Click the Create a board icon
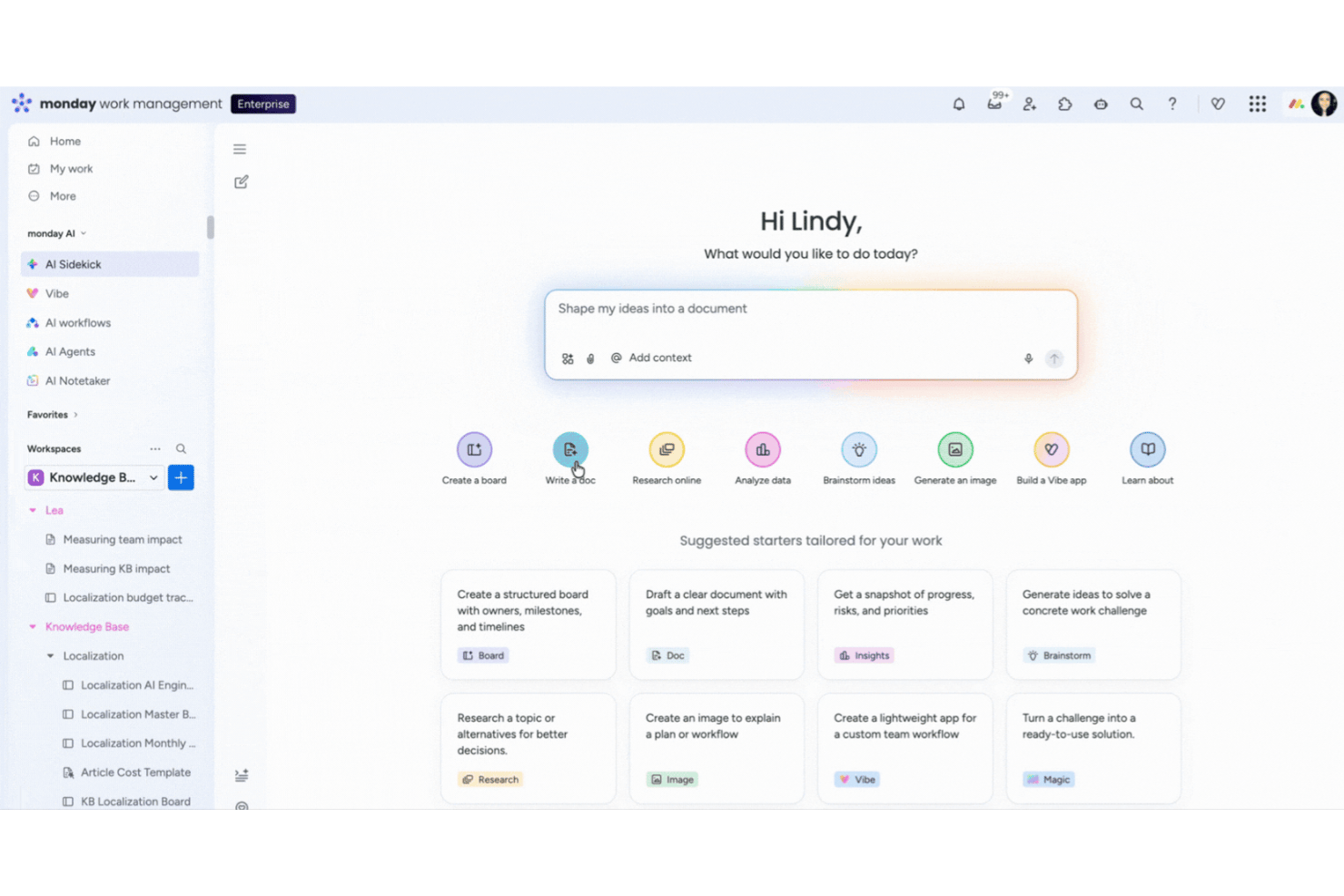Image resolution: width=1344 pixels, height=896 pixels. coord(474,449)
